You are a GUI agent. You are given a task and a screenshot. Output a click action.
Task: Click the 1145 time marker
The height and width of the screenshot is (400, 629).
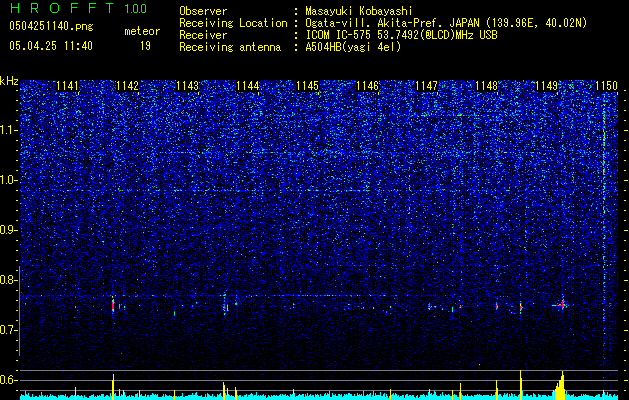click(307, 86)
